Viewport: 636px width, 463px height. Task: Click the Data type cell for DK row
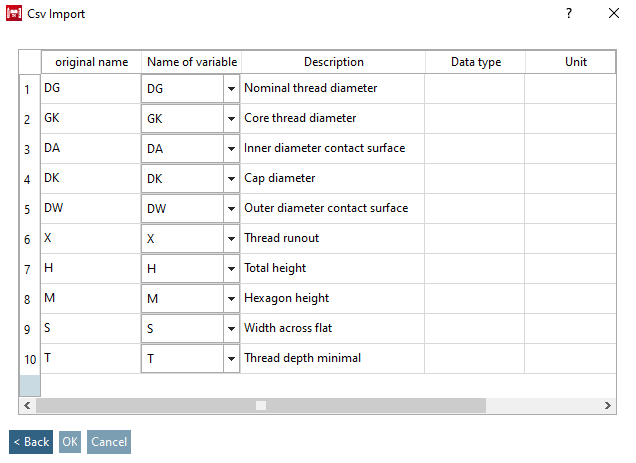tap(475, 179)
